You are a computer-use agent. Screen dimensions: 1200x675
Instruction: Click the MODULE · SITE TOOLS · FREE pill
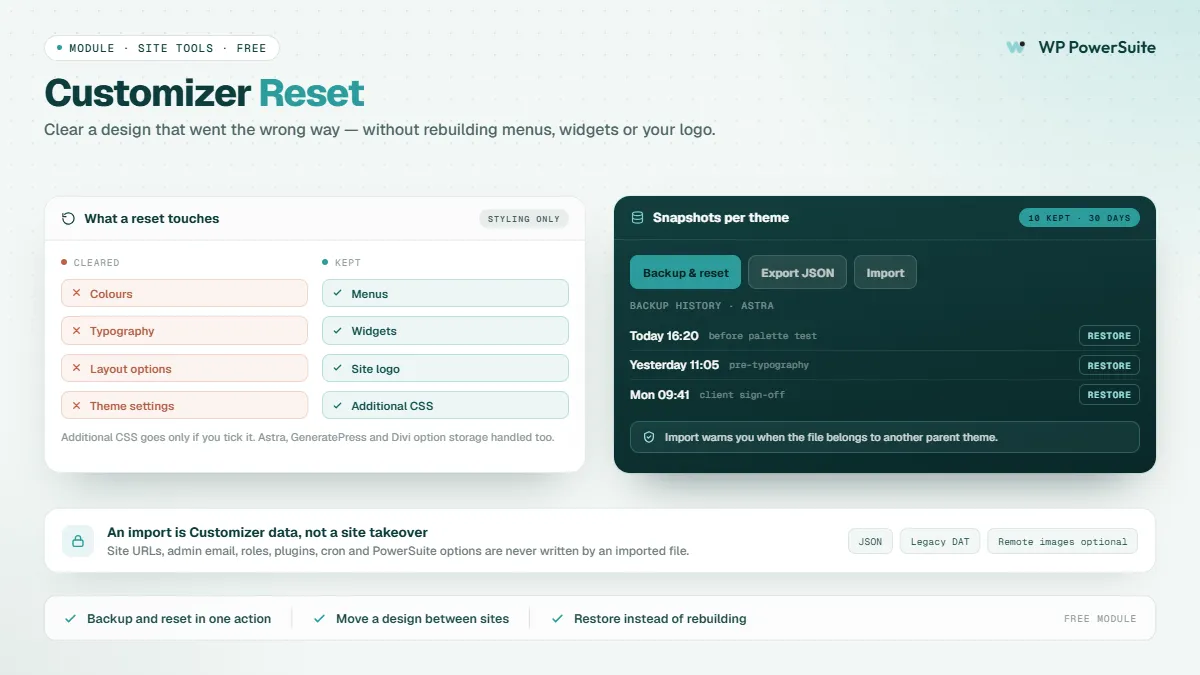coord(162,48)
